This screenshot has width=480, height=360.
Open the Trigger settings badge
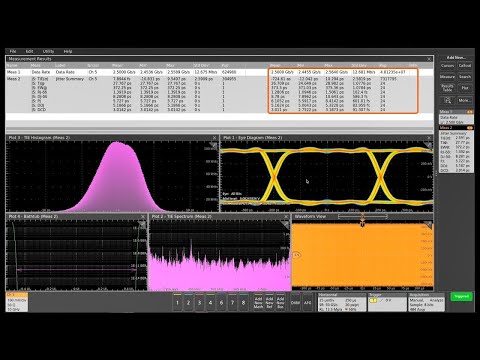click(x=387, y=302)
